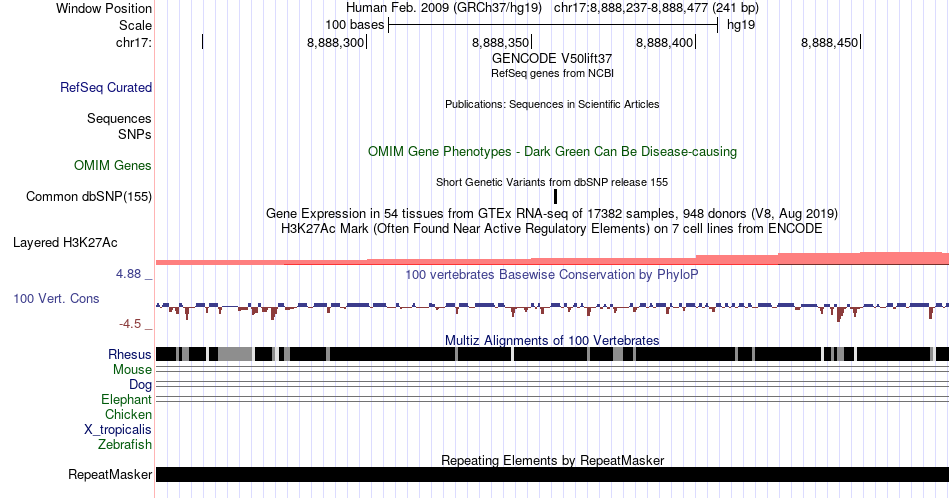Click the chr17: ruler label
The width and height of the screenshot is (950, 498).
[x=134, y=42]
